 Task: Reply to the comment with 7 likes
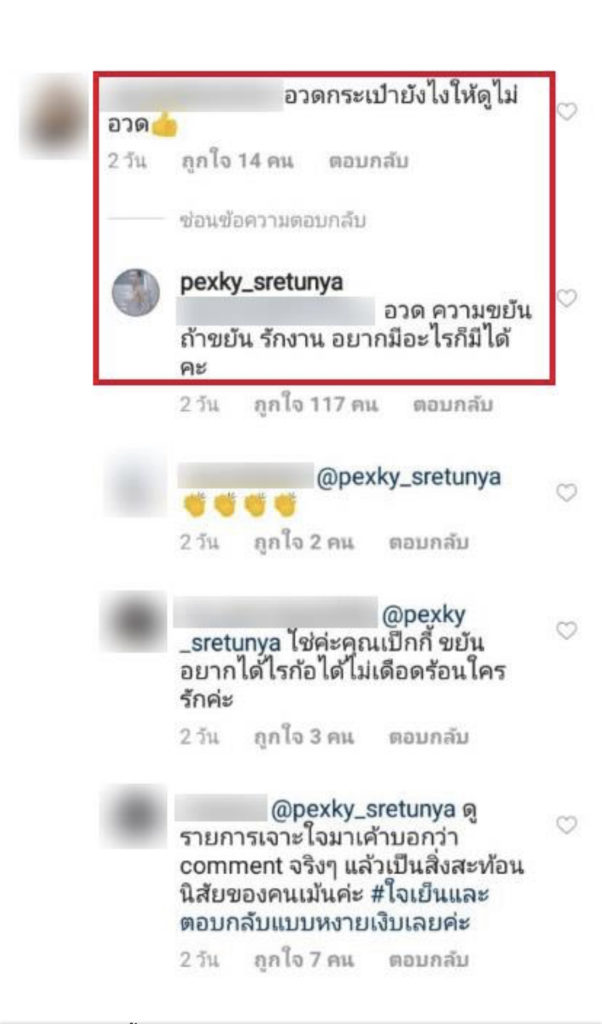[x=429, y=959]
